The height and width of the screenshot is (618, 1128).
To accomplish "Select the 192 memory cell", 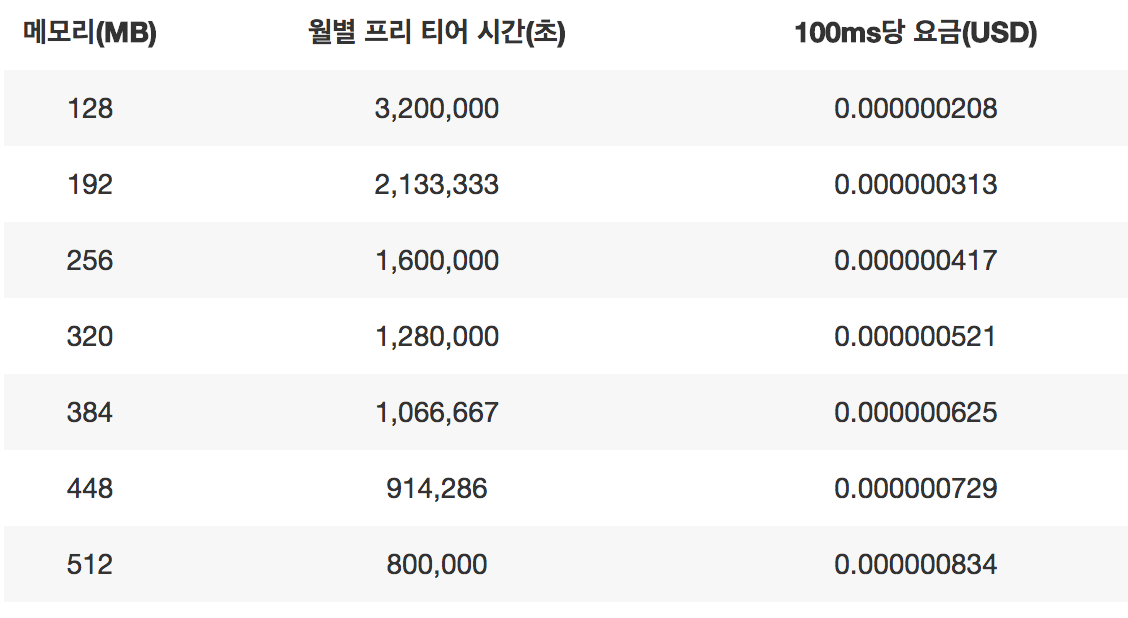I will click(x=90, y=184).
